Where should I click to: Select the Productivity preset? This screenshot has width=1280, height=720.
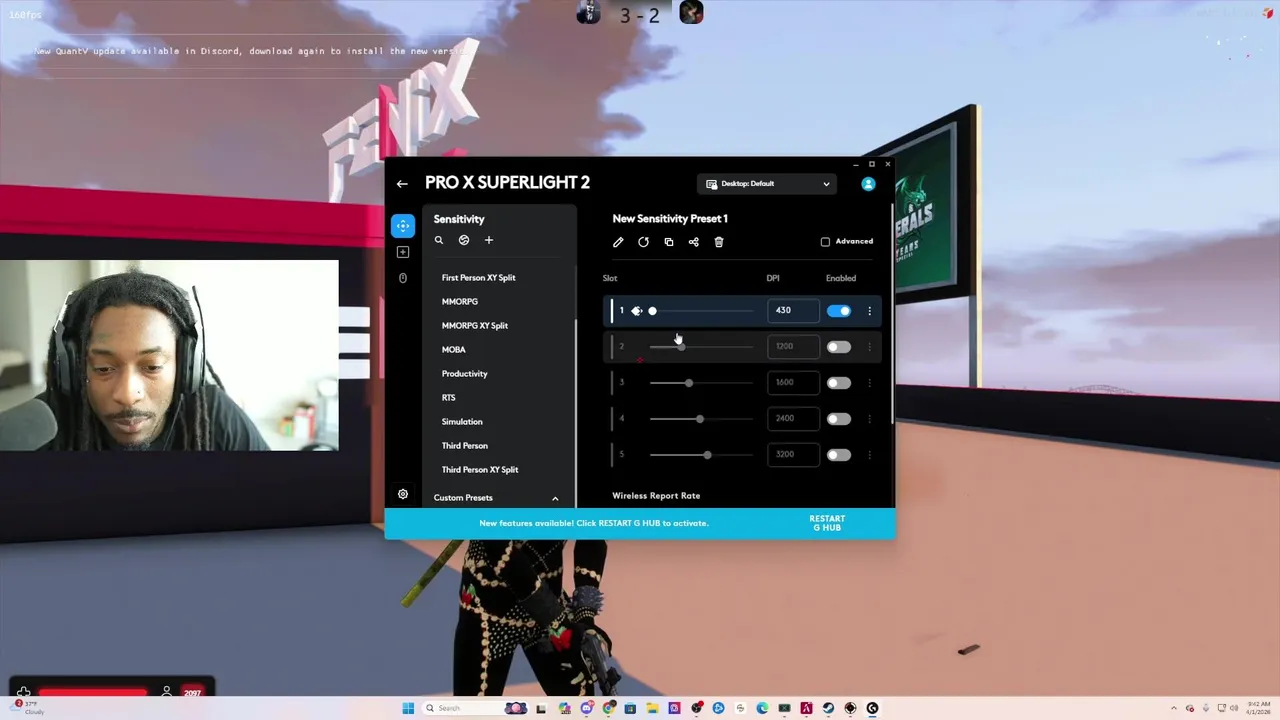click(465, 374)
